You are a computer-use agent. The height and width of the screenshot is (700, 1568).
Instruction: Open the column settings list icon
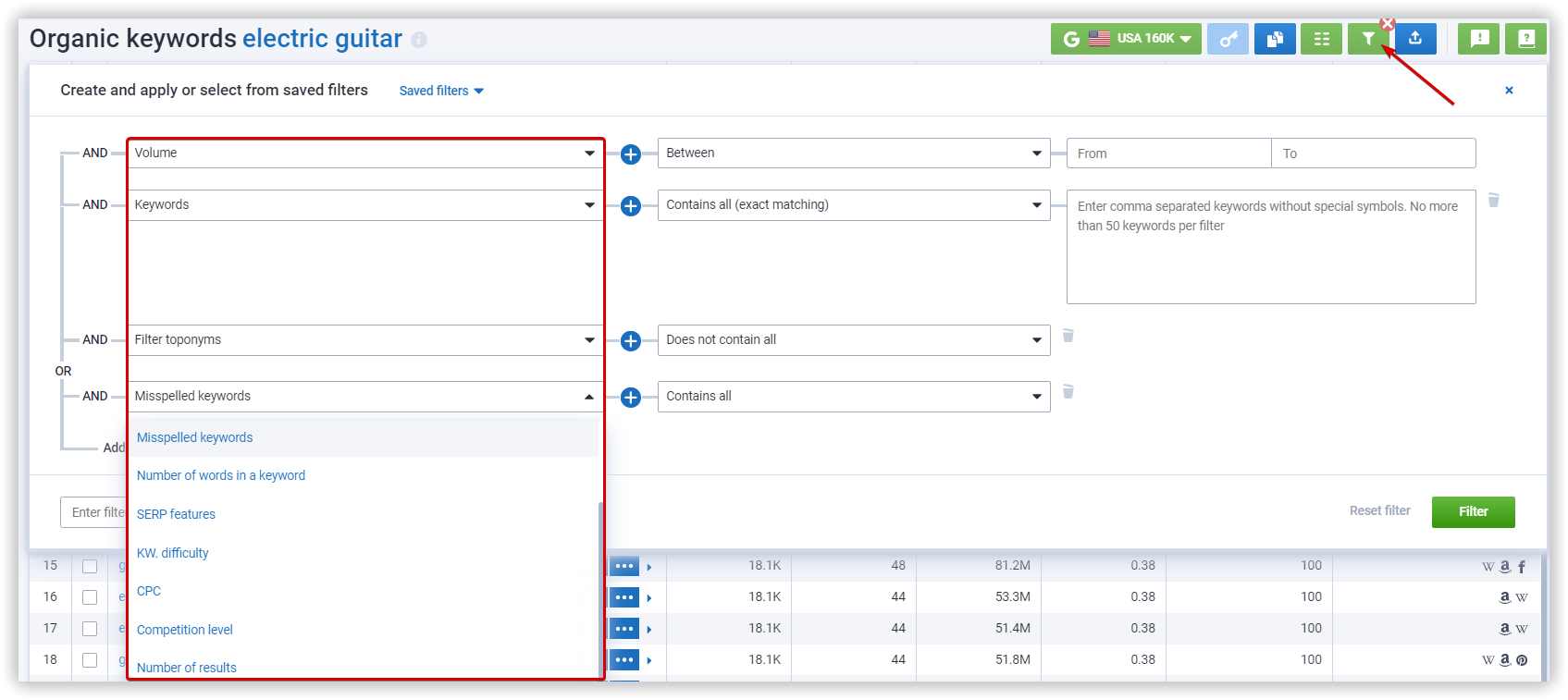click(x=1321, y=39)
